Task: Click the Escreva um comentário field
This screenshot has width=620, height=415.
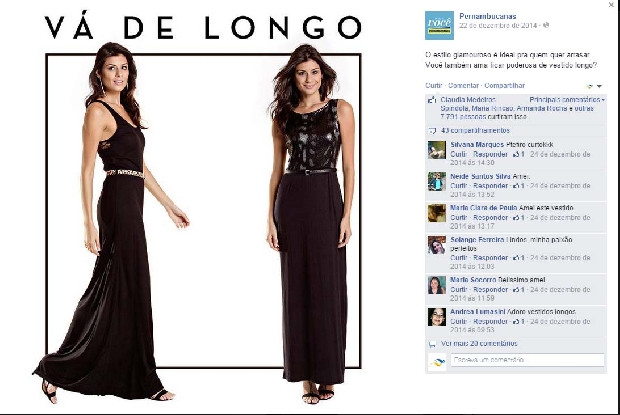Action: (x=527, y=360)
